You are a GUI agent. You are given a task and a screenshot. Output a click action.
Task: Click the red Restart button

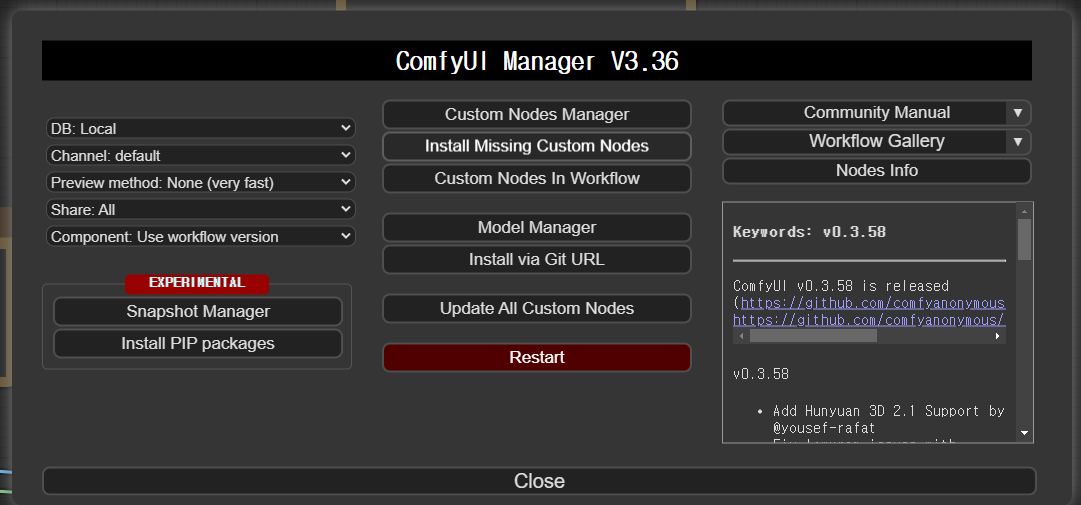point(537,358)
